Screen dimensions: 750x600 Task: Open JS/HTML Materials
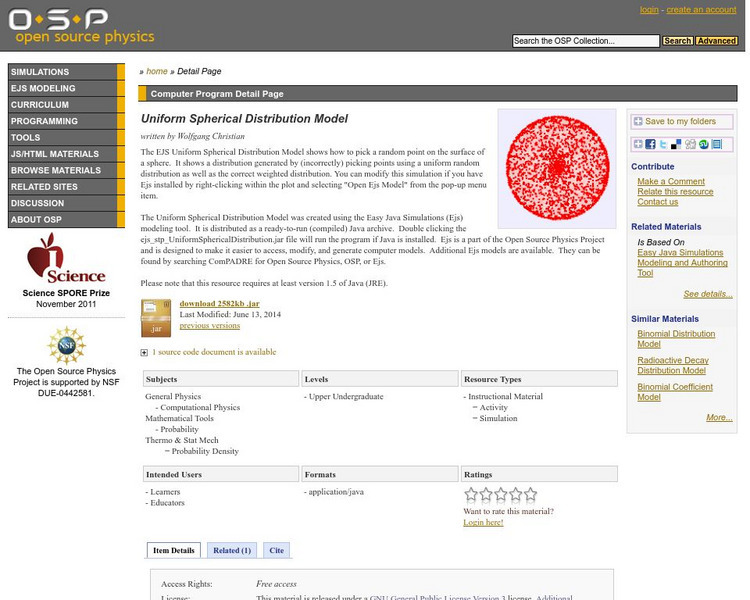[66, 154]
